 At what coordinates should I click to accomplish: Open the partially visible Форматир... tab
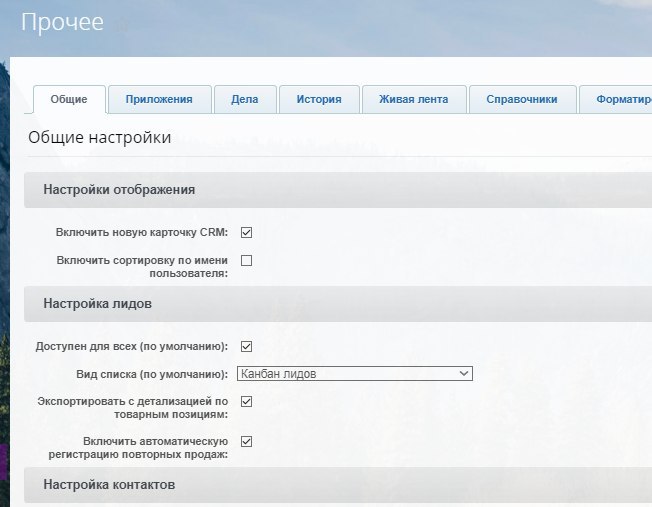coord(622,99)
